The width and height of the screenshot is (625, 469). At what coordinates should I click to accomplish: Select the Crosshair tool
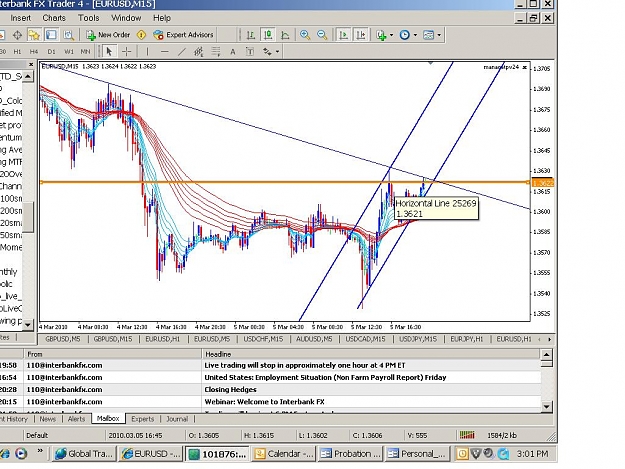coord(126,51)
